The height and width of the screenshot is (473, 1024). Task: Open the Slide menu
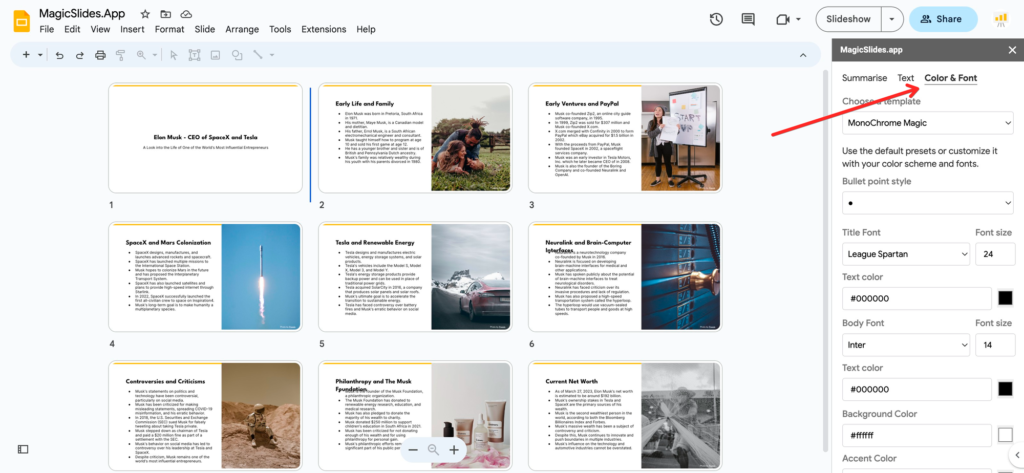tap(205, 29)
